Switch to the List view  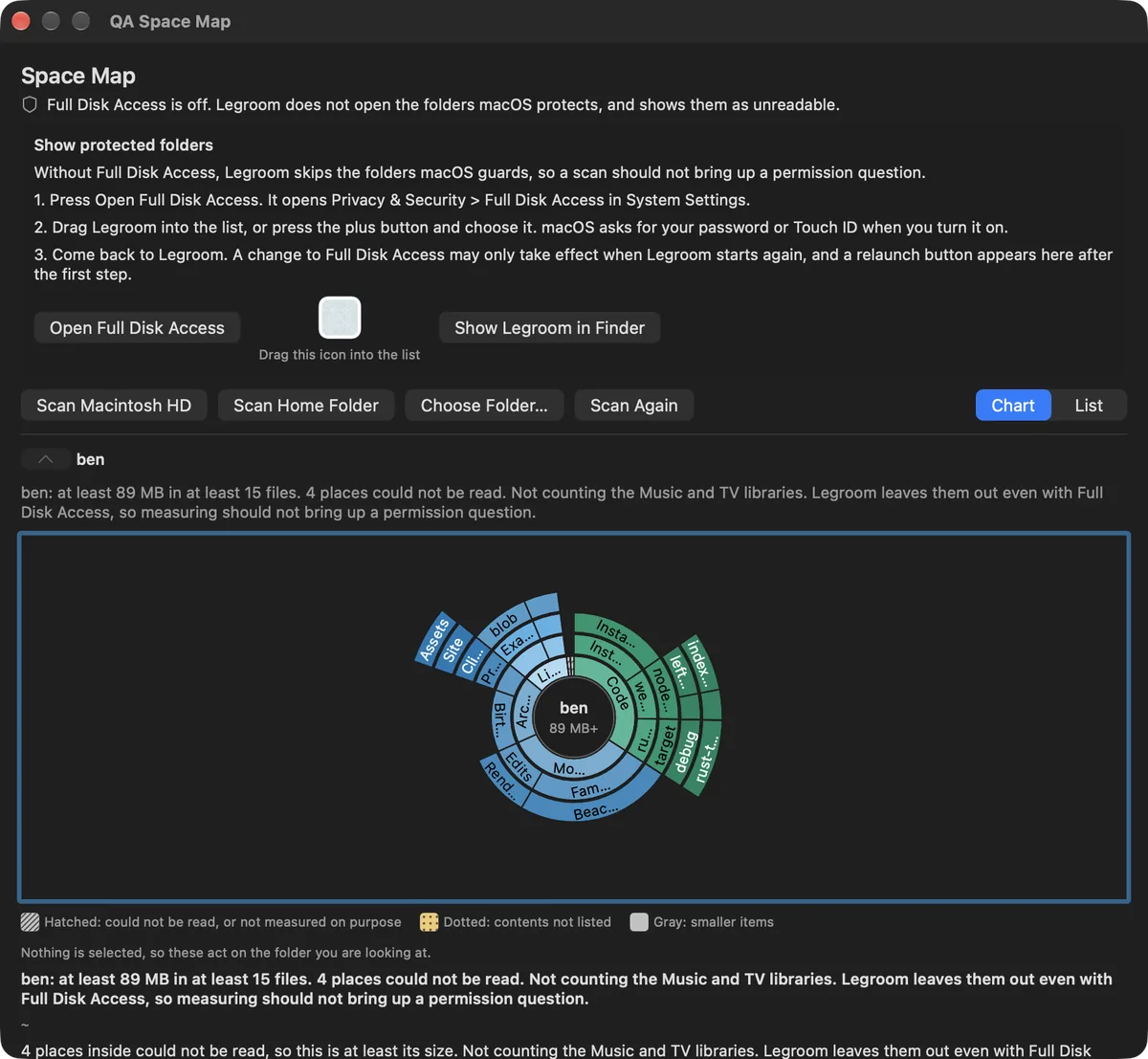[1089, 406]
